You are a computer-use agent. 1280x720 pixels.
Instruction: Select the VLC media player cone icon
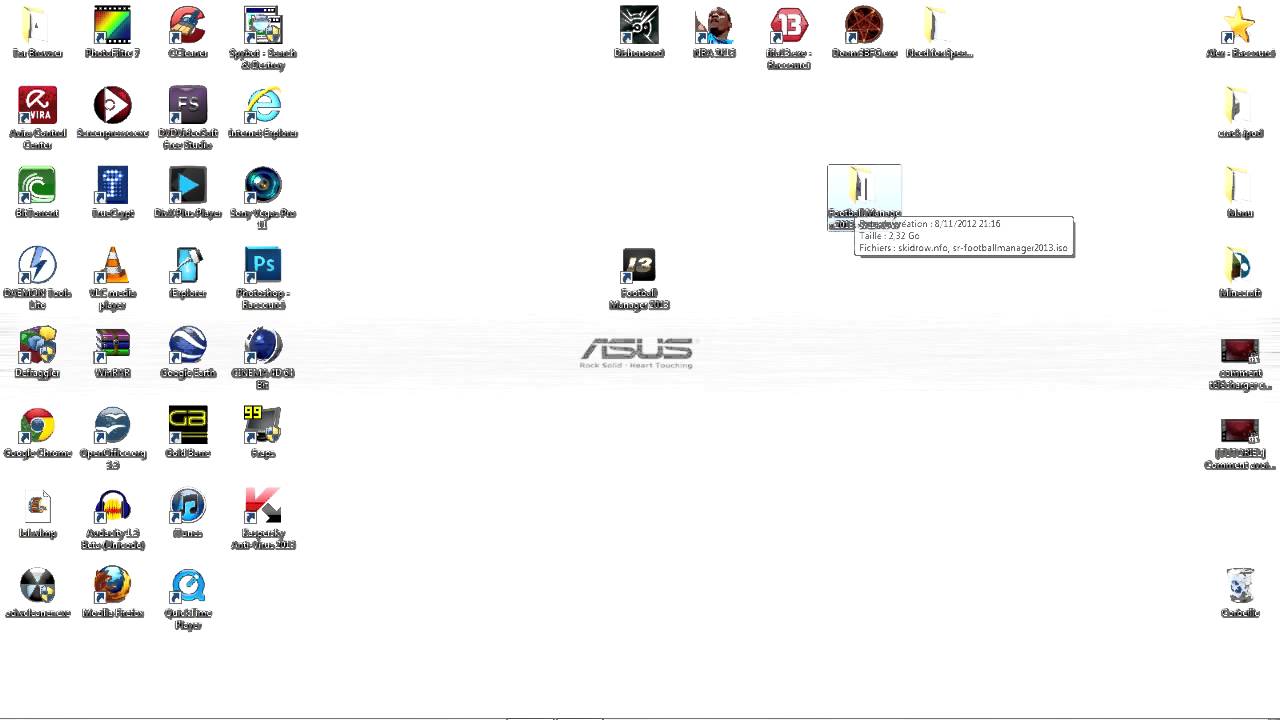coord(112,265)
